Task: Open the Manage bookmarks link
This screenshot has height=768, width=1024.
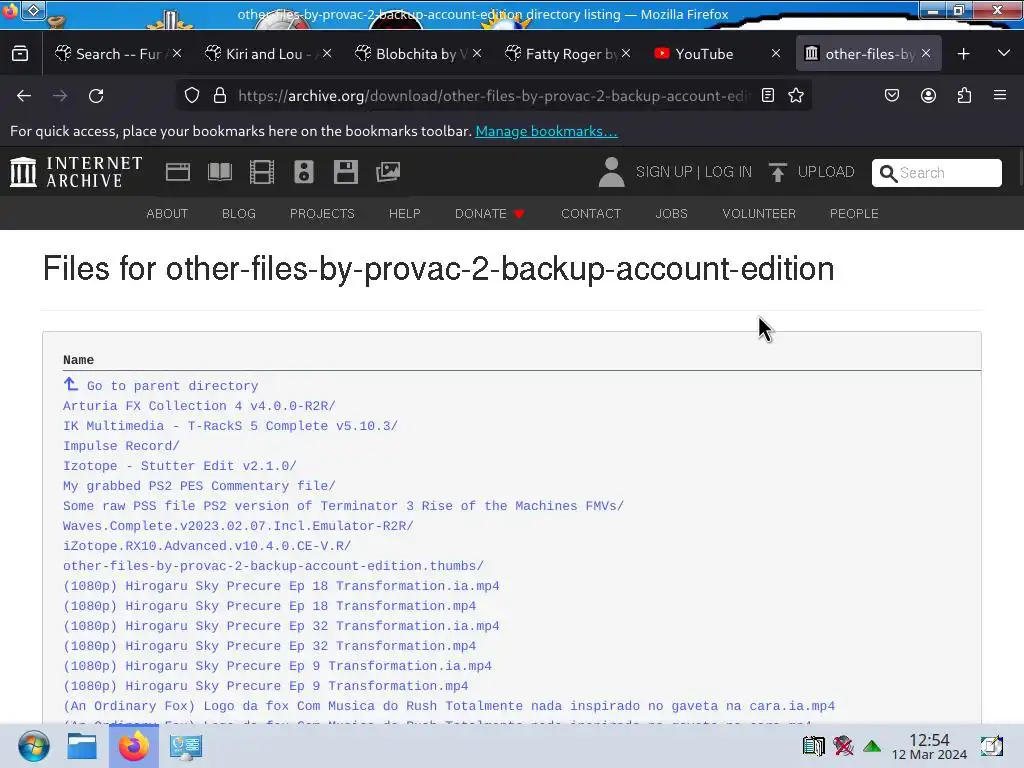Action: coord(546,131)
